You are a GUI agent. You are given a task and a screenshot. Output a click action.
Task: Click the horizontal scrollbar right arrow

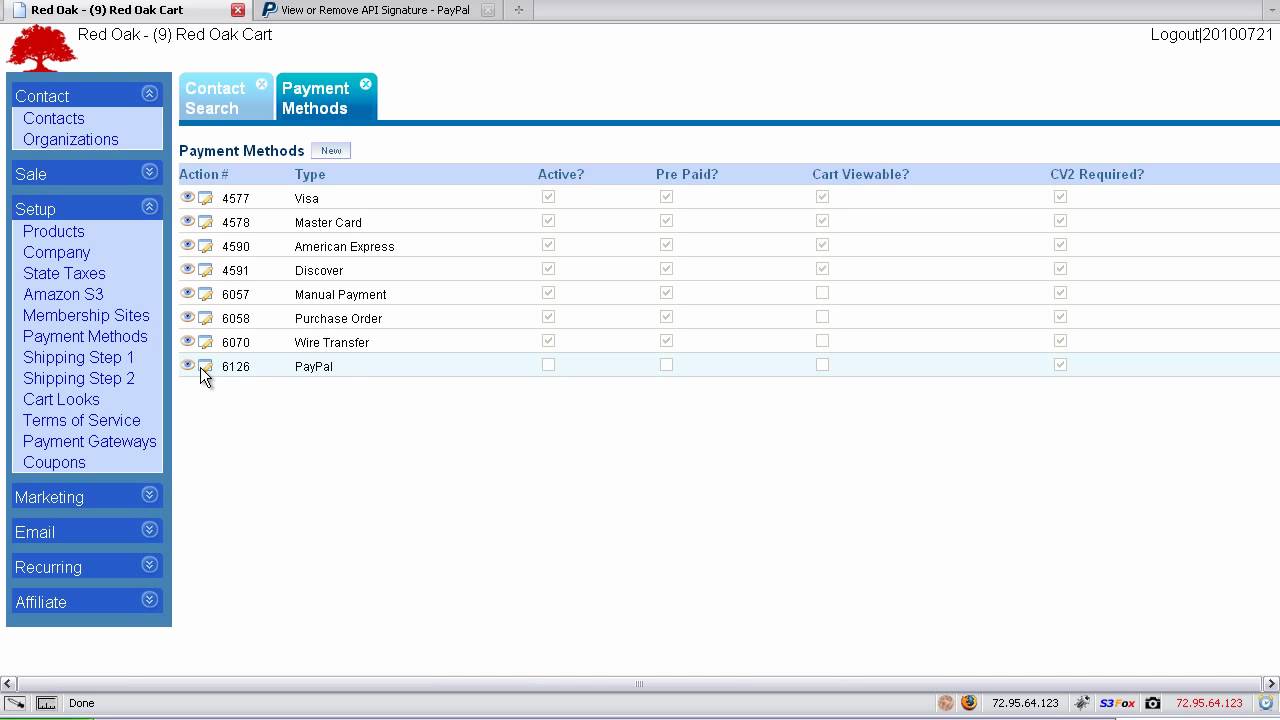click(x=1272, y=684)
